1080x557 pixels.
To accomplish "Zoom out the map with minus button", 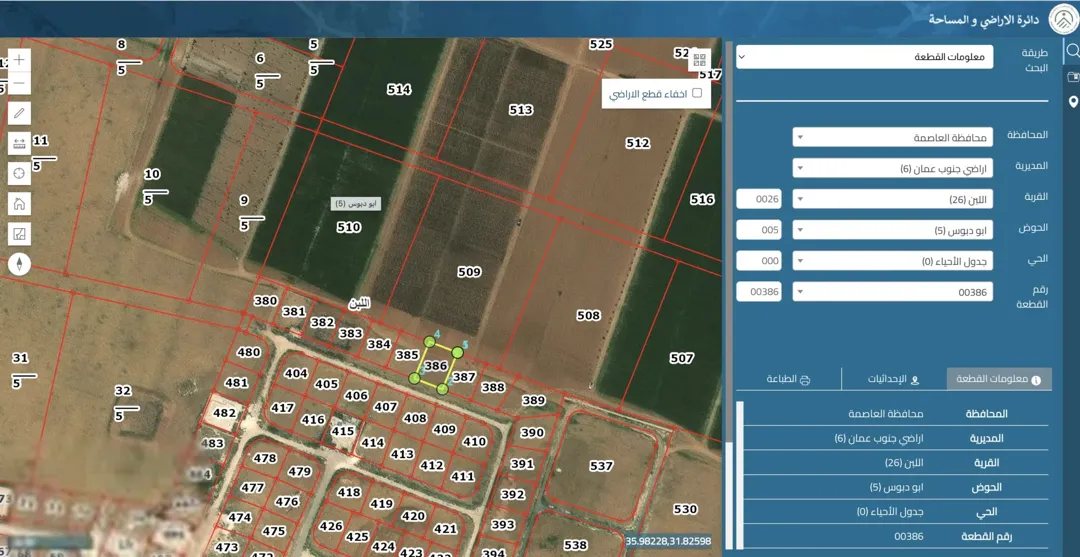I will coord(19,84).
